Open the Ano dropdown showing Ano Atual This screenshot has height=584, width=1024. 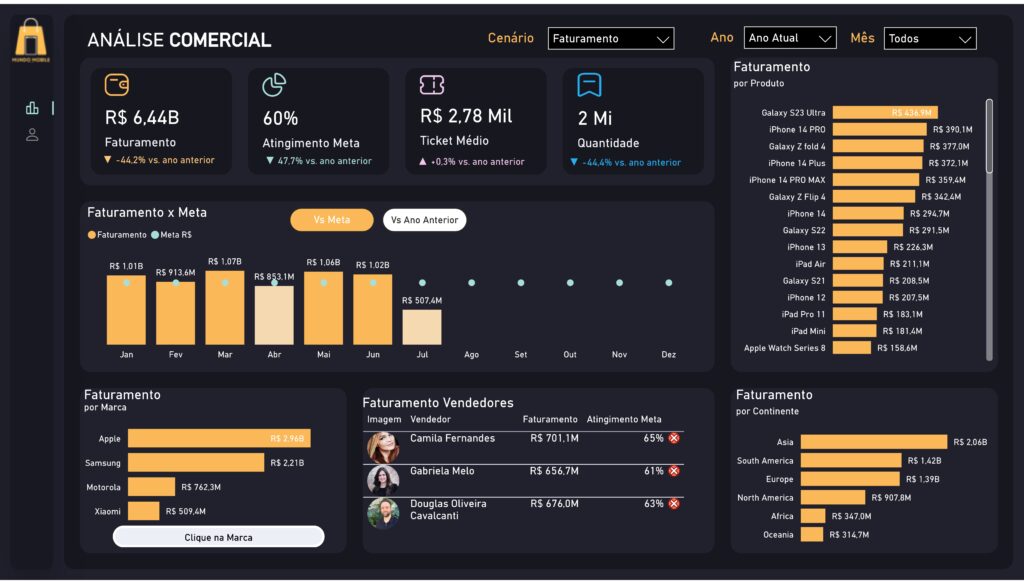point(790,38)
